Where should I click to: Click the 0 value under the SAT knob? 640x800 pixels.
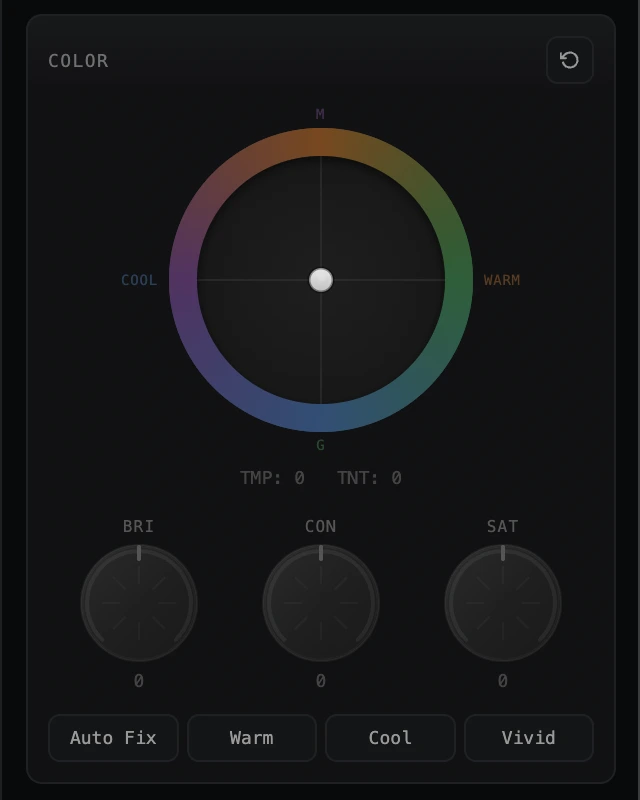pos(503,681)
